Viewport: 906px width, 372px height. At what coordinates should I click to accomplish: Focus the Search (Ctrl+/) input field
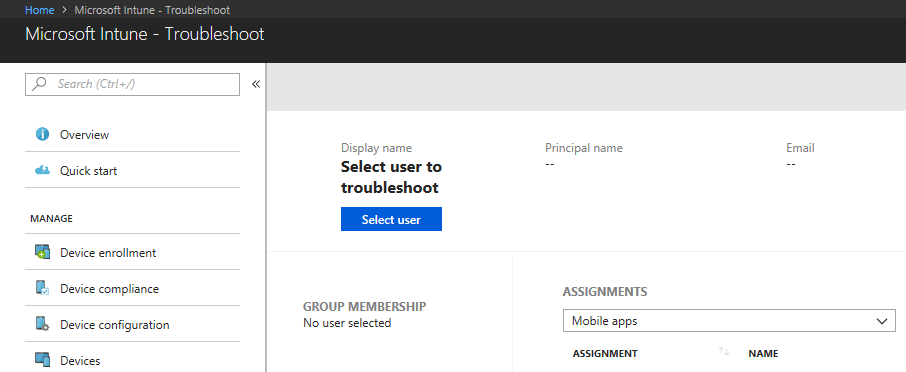[x=132, y=84]
